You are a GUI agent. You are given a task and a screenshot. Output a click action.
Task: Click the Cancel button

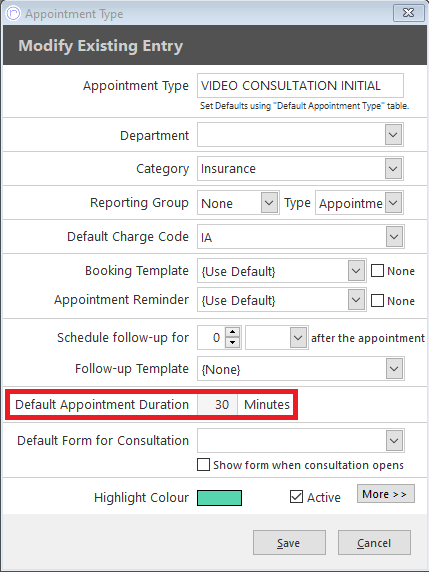click(374, 543)
